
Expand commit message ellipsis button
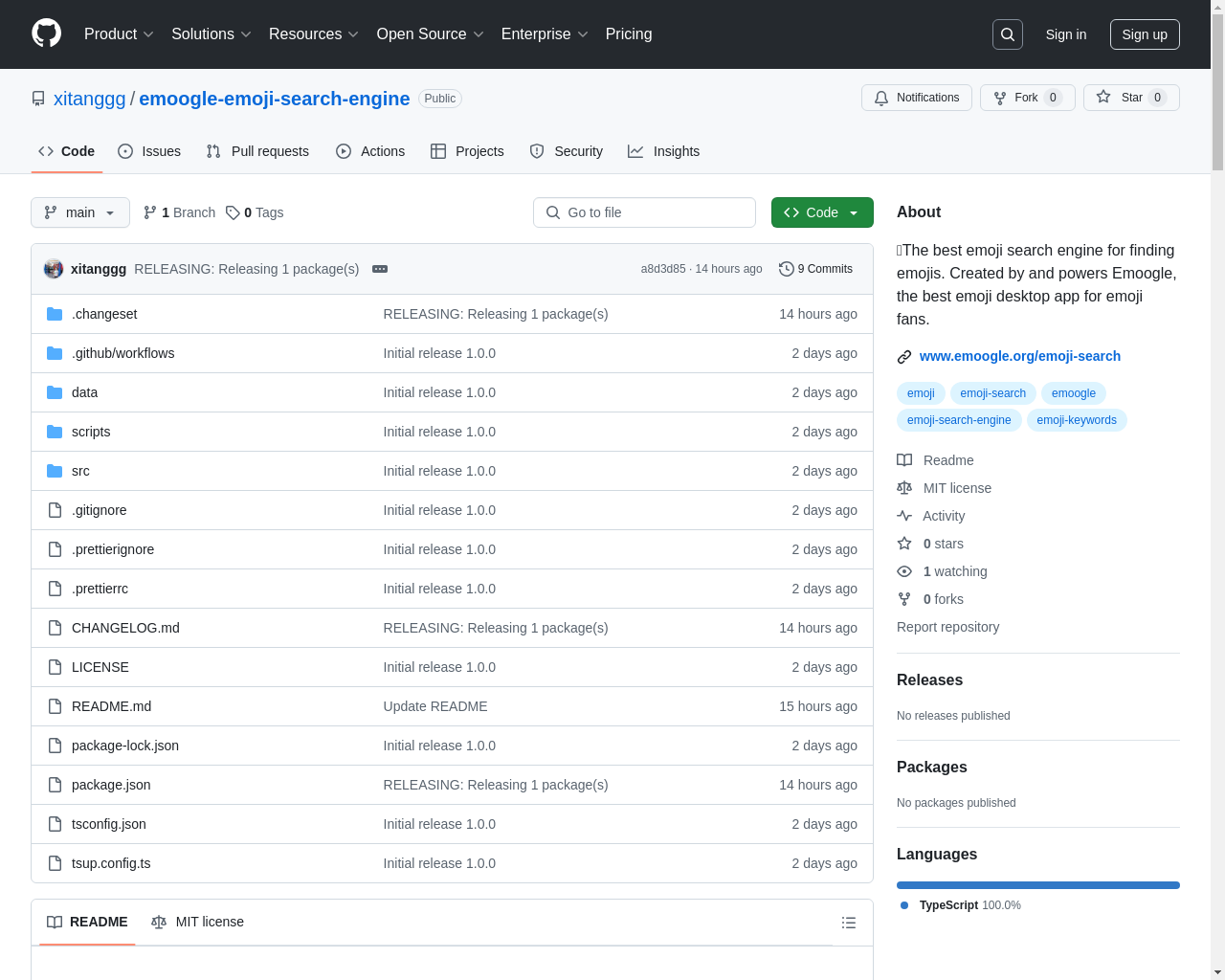380,269
